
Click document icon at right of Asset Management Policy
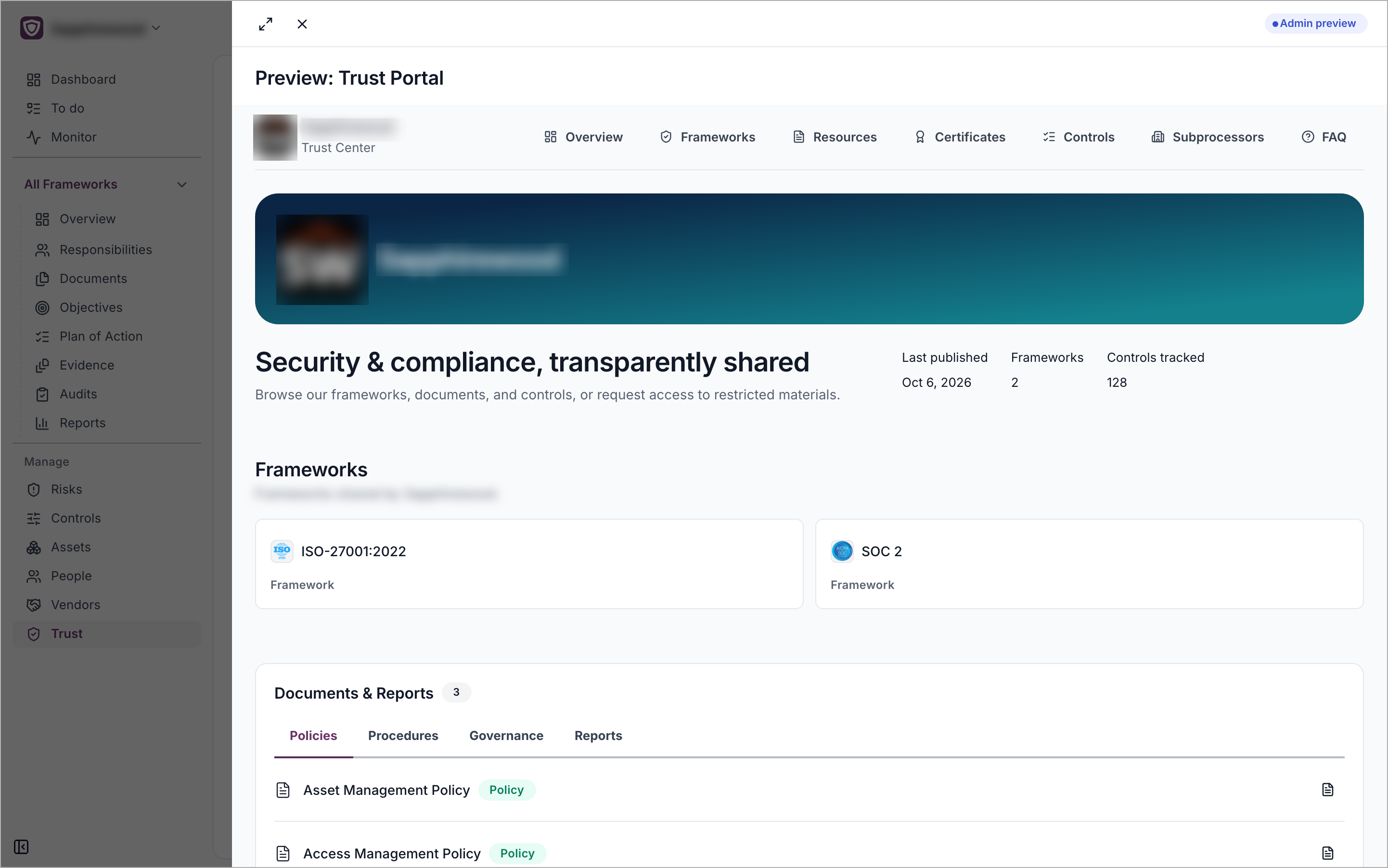tap(1328, 790)
